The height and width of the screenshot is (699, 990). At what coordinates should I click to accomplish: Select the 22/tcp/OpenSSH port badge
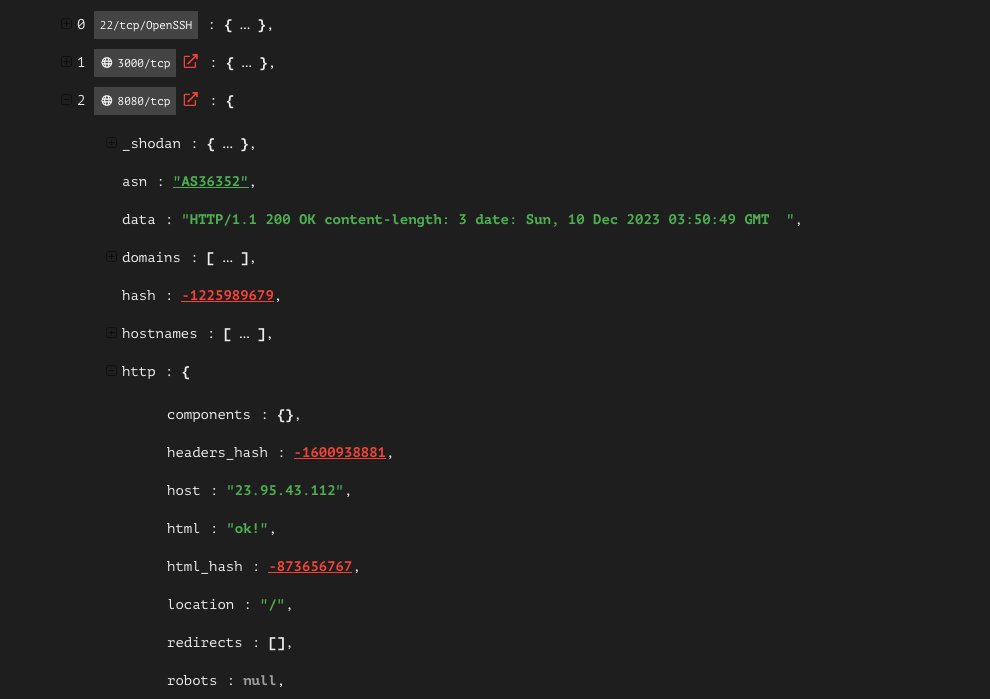tap(145, 24)
